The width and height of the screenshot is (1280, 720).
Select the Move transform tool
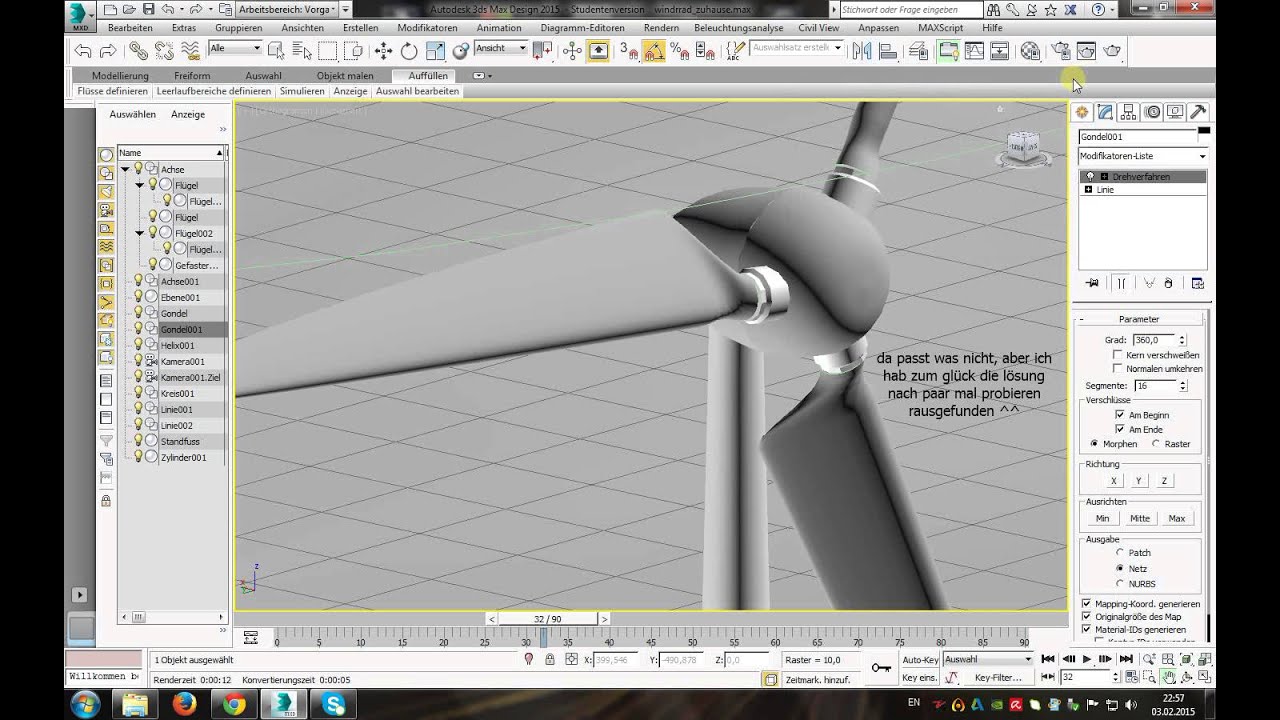coord(383,51)
